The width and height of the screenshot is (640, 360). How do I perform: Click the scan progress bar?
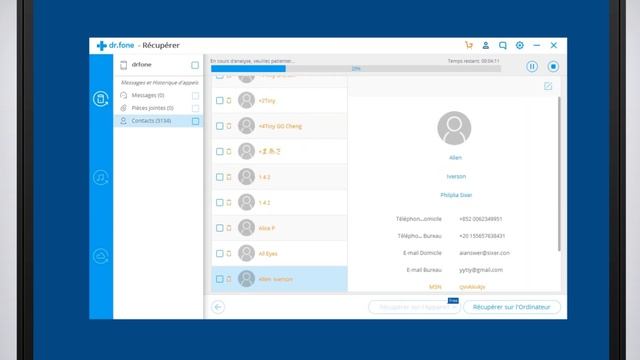[356, 69]
